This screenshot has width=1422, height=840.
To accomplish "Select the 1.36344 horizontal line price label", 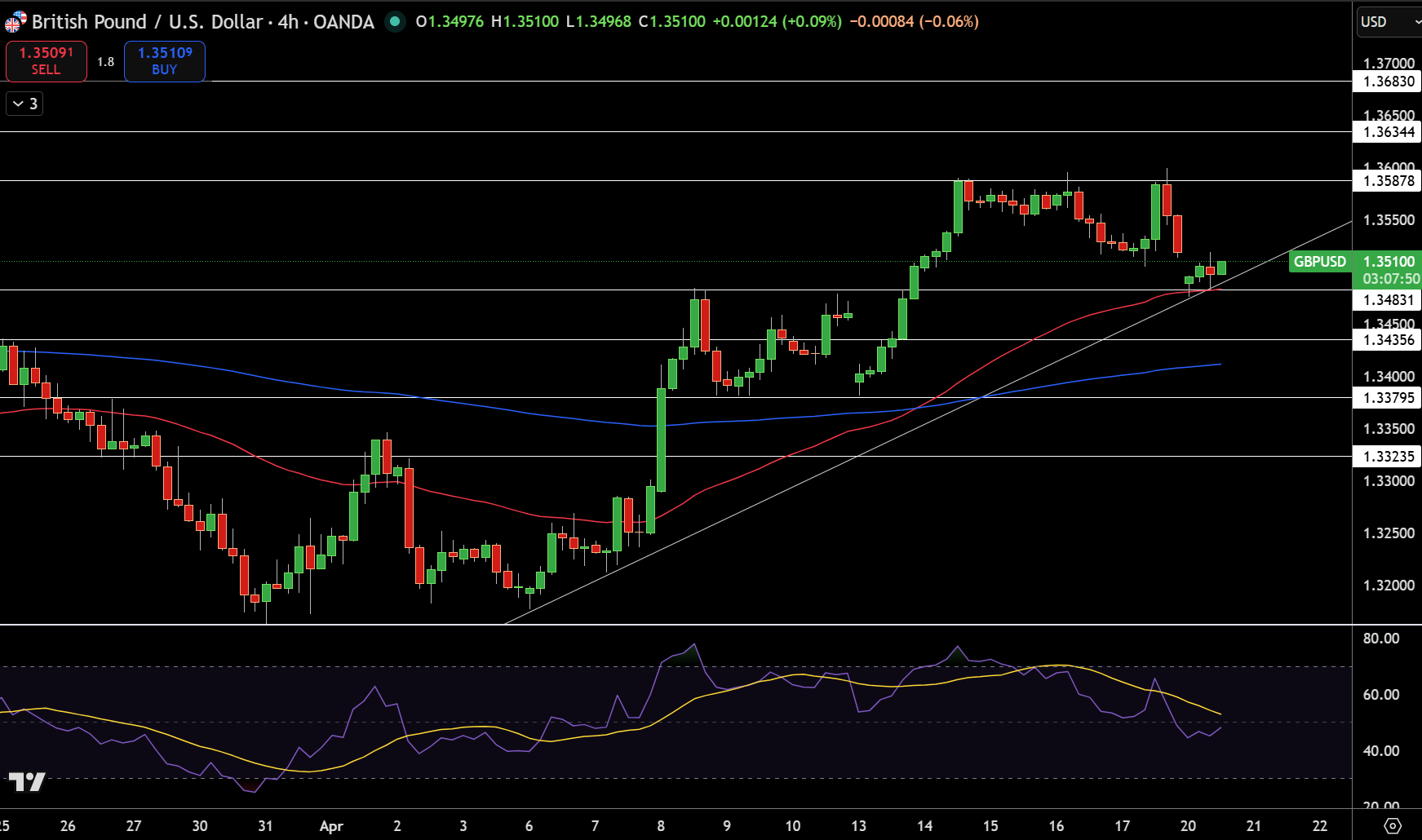I will point(1387,132).
